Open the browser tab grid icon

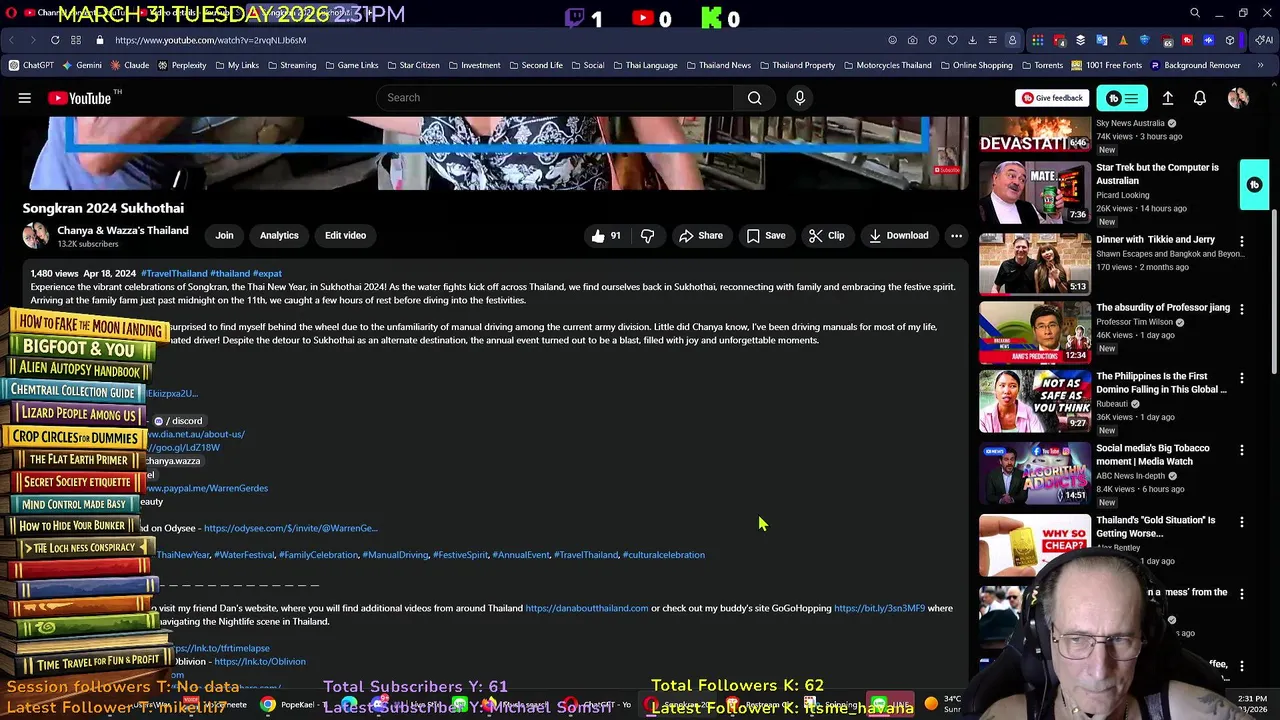tap(76, 40)
